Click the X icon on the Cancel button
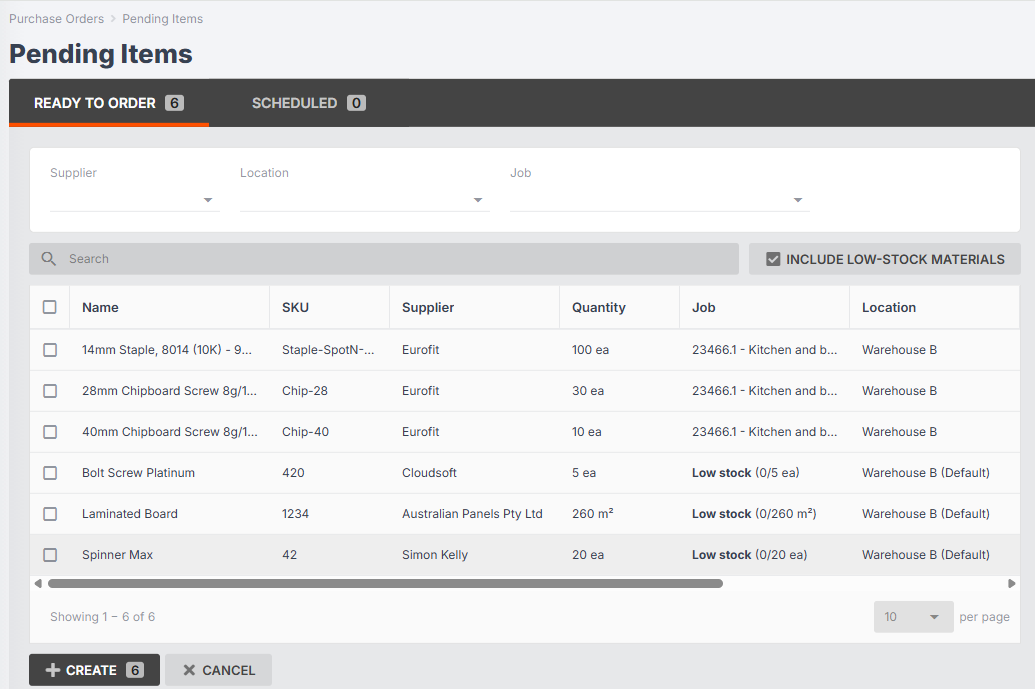This screenshot has height=689, width=1035. click(189, 671)
